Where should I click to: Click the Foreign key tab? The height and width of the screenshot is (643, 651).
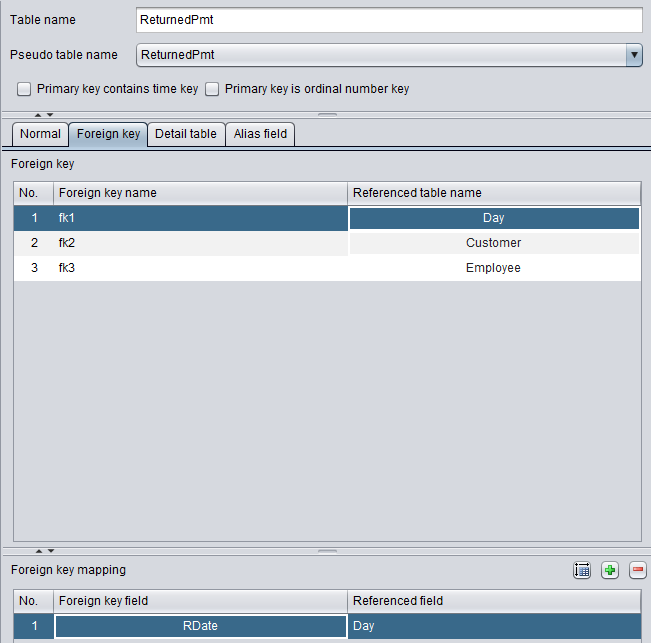click(x=108, y=134)
